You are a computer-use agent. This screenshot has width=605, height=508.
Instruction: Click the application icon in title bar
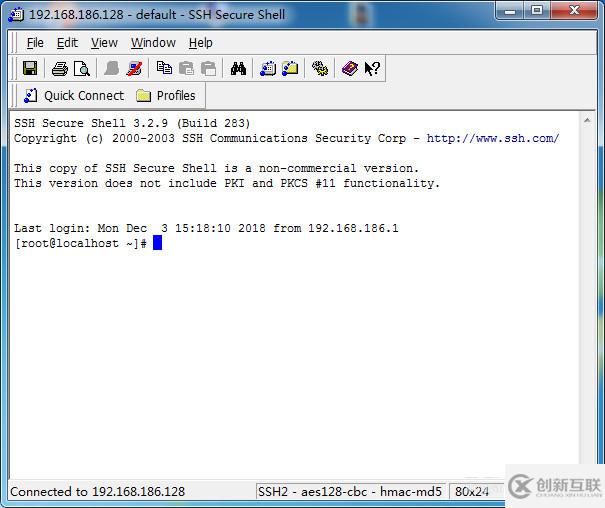(x=16, y=15)
